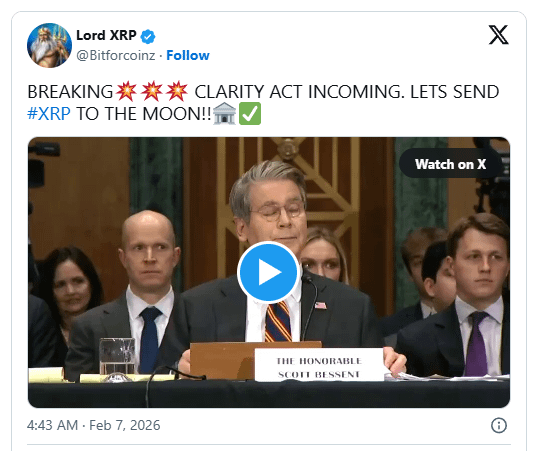
Task: Open the Lord XRP display name
Action: [x=106, y=35]
